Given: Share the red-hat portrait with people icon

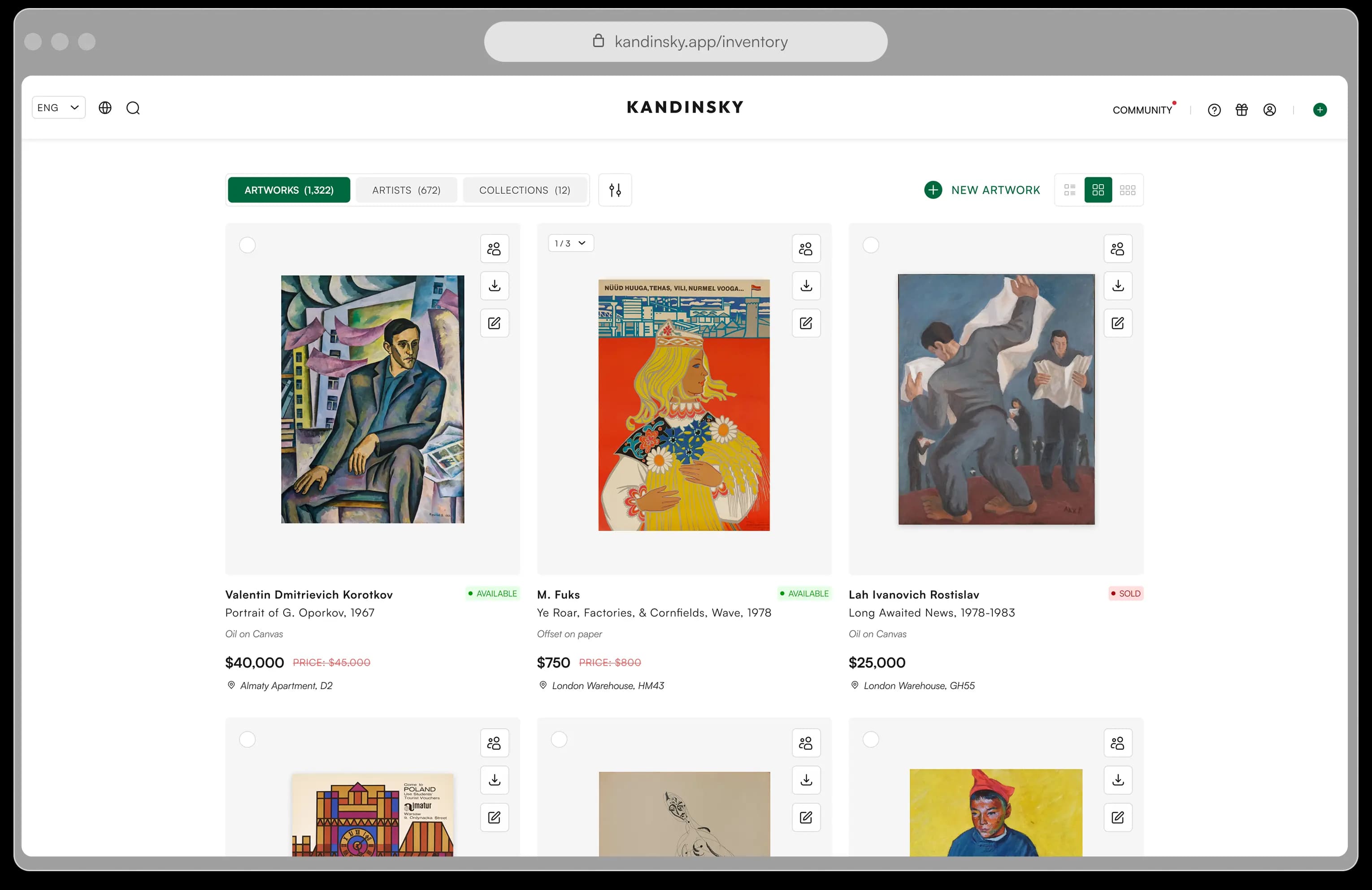Looking at the screenshot, I should pyautogui.click(x=1118, y=743).
